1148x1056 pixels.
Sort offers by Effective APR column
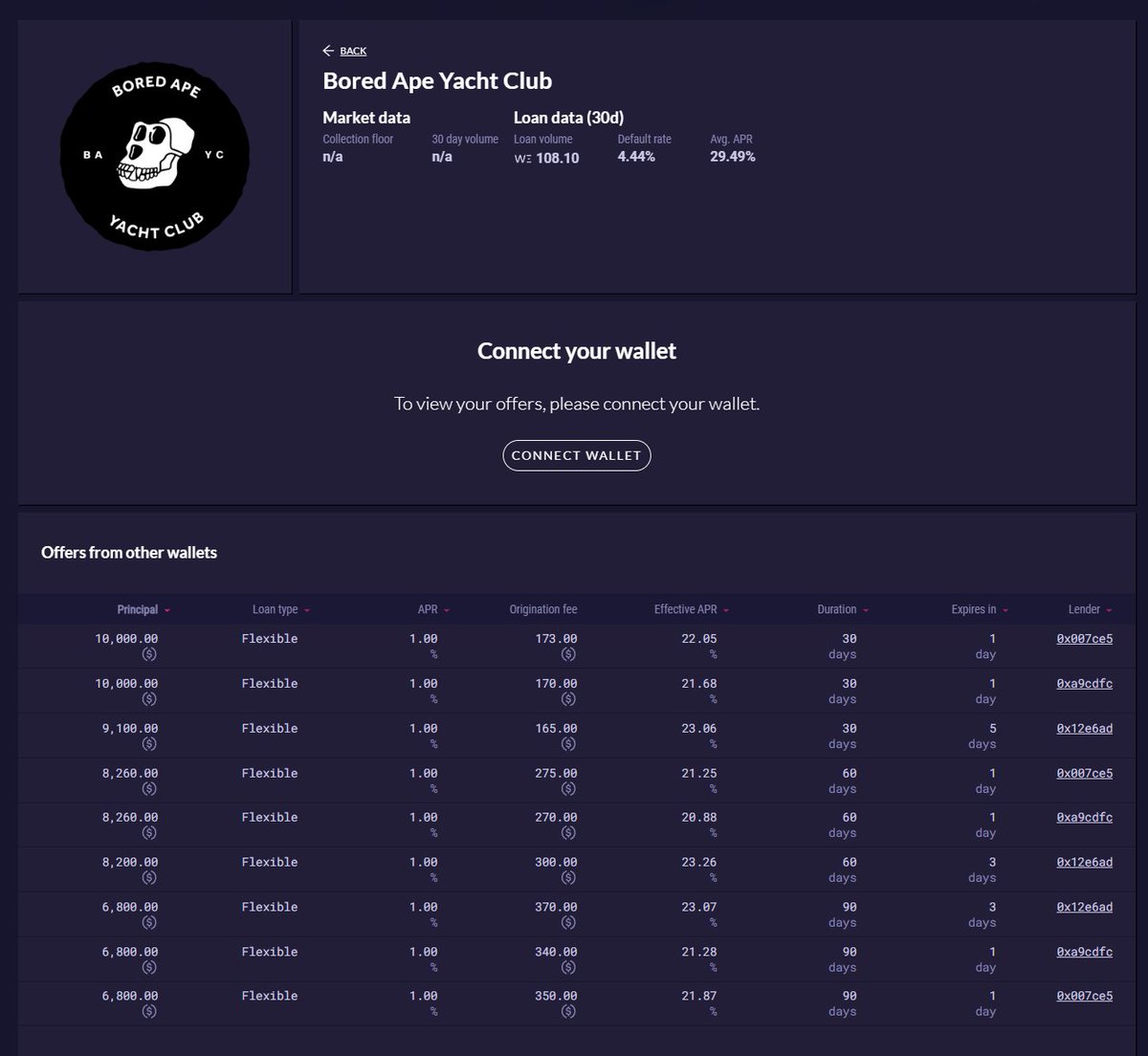[x=692, y=609]
